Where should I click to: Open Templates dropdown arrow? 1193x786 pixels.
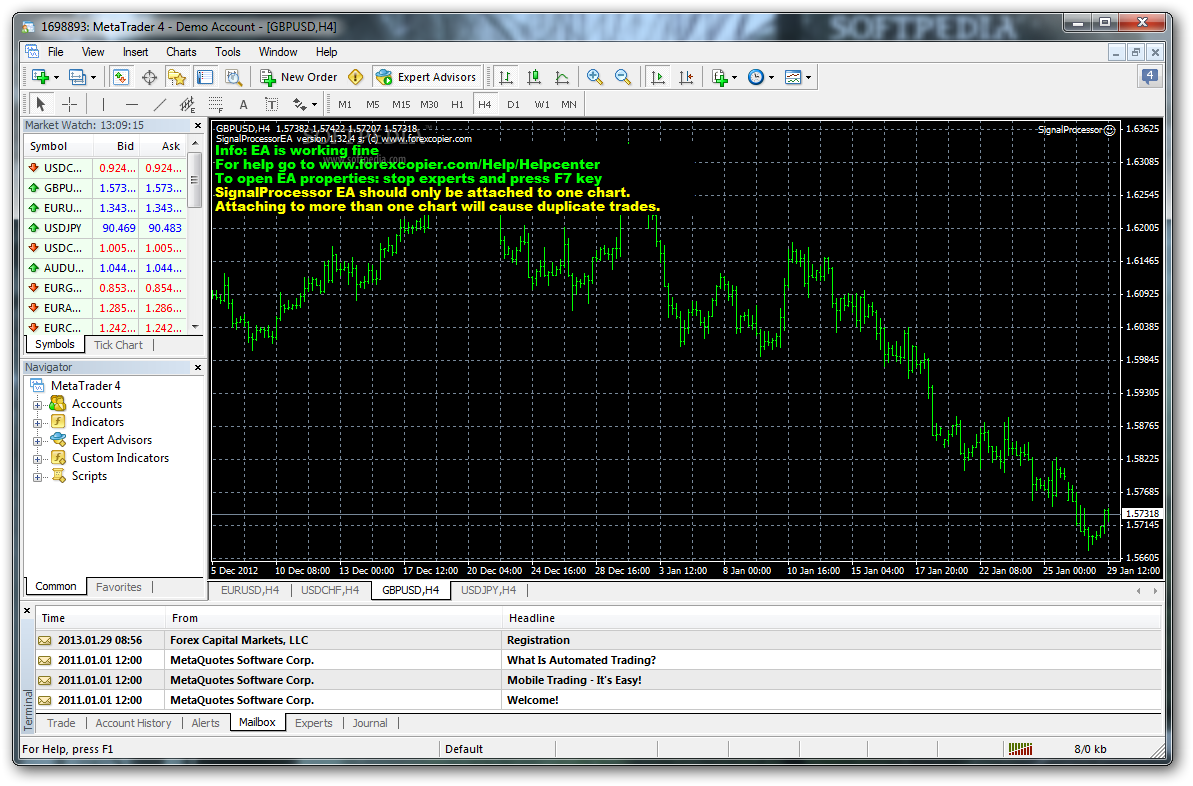tap(808, 78)
